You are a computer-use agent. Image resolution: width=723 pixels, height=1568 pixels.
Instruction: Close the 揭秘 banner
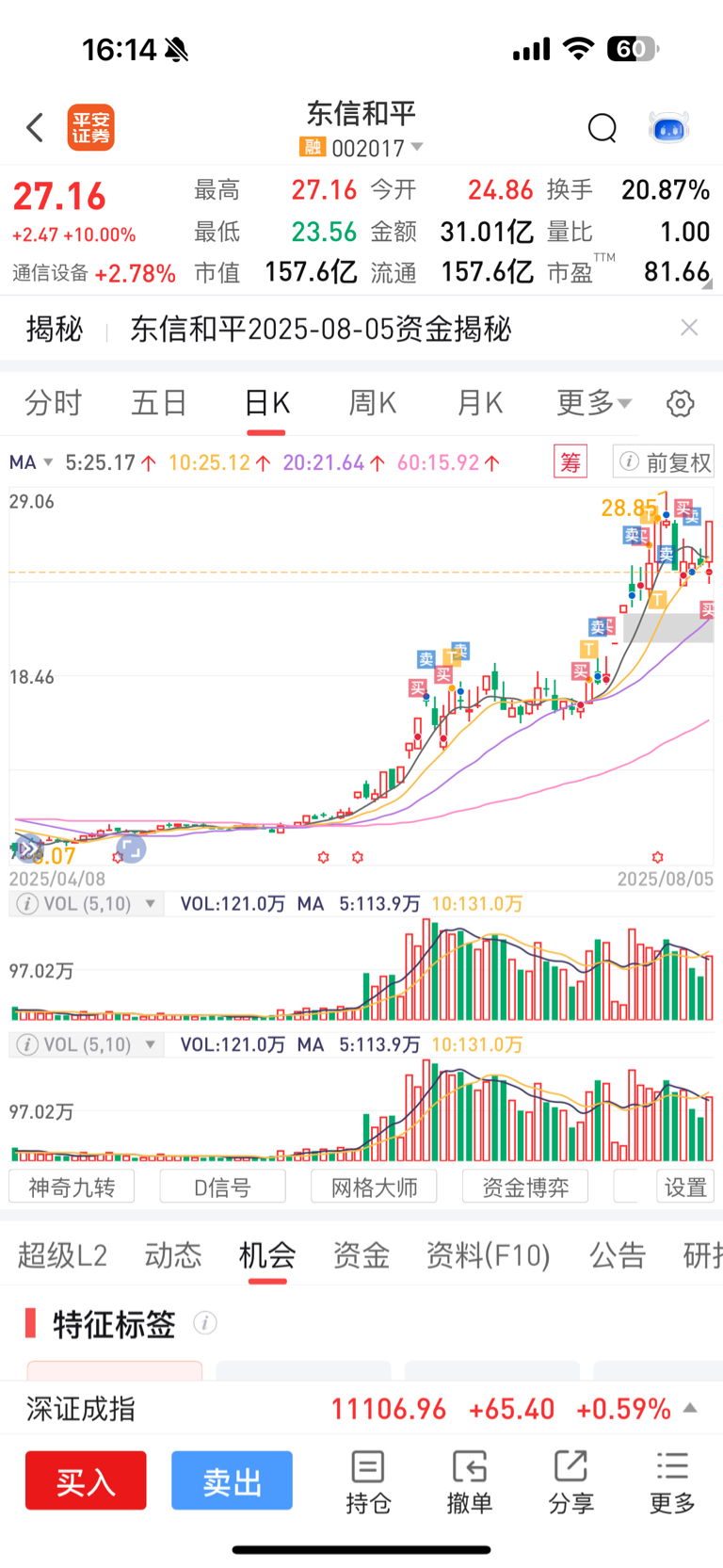pyautogui.click(x=689, y=327)
